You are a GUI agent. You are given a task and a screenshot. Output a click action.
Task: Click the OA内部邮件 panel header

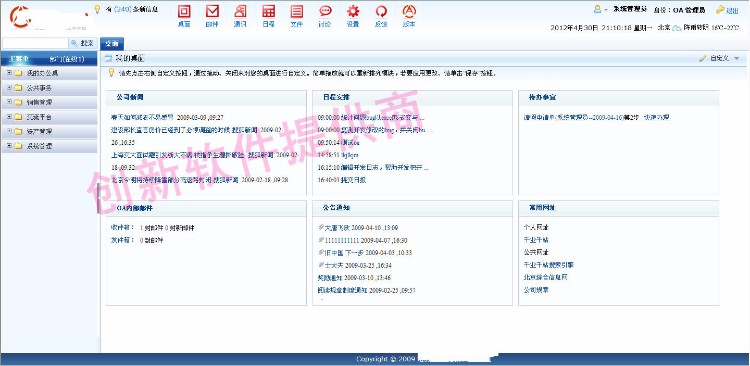click(x=206, y=208)
